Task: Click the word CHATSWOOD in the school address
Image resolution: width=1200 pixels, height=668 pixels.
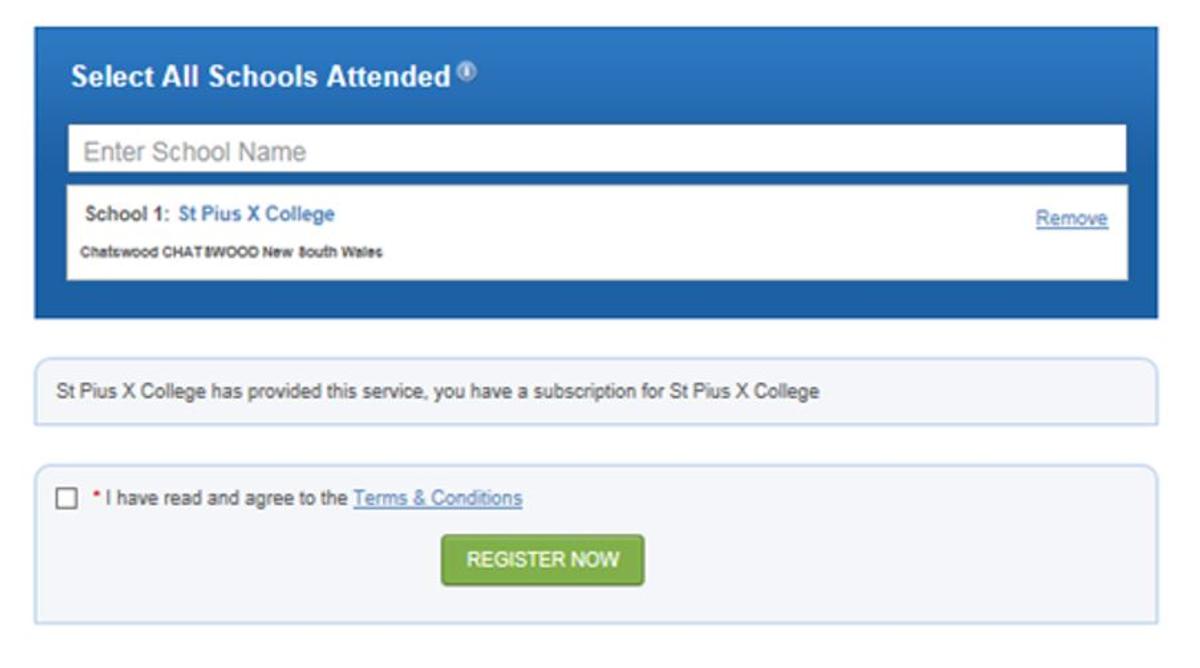Action: click(x=211, y=252)
